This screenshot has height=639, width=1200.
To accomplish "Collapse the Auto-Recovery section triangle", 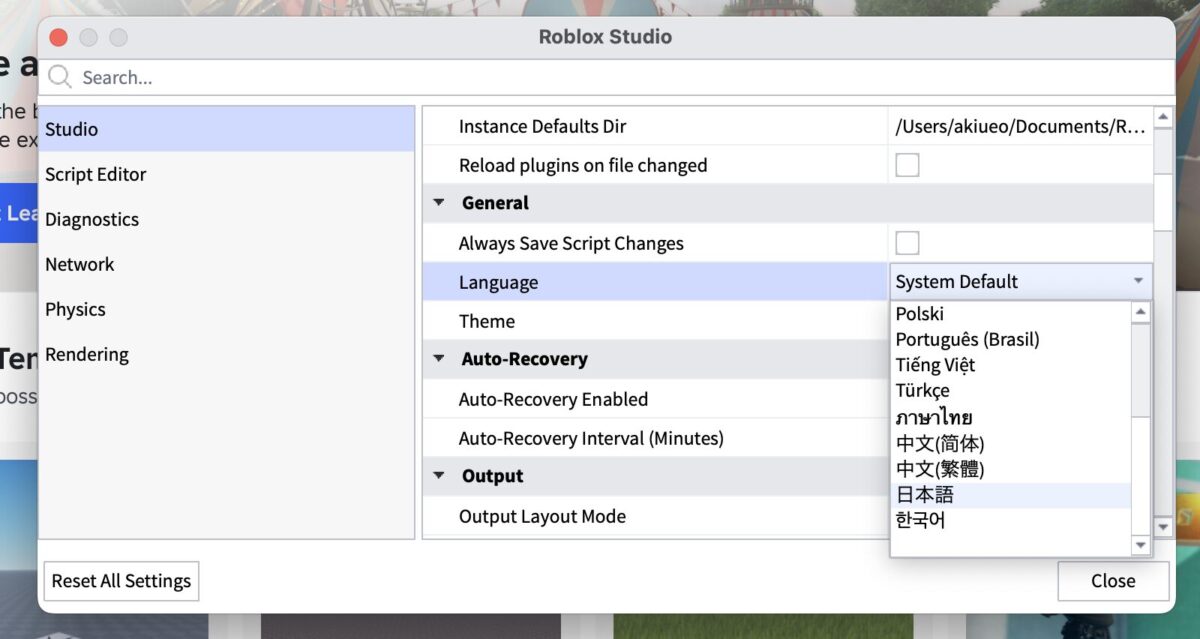I will coord(439,359).
